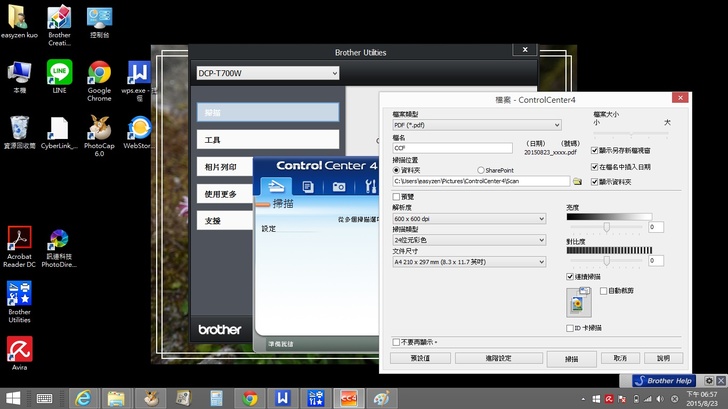
Task: Select 工具 in Brother Utilities sidebar
Action: [267, 140]
